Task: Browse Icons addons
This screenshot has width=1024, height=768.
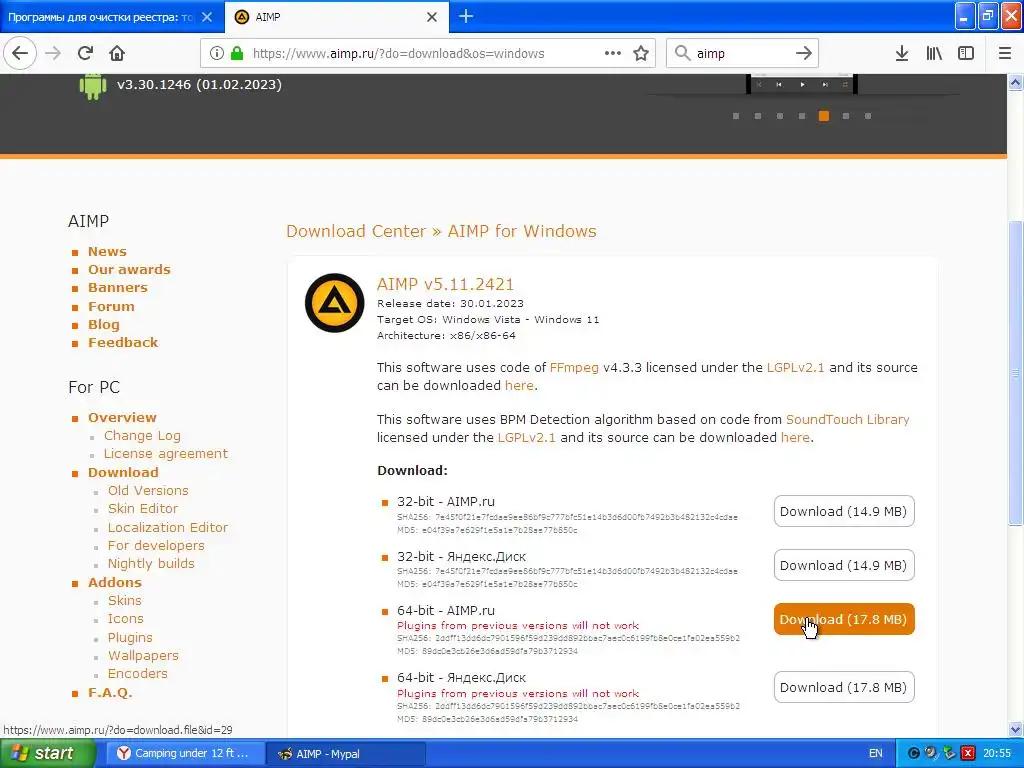Action: [x=125, y=619]
